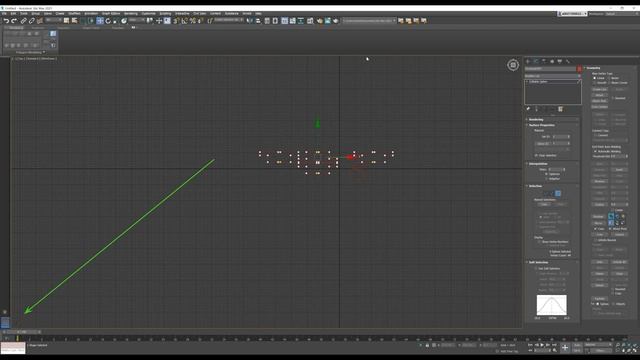Switch to Utilities command panel tab
Viewport: 640px width, 360px height.
coord(568,61)
